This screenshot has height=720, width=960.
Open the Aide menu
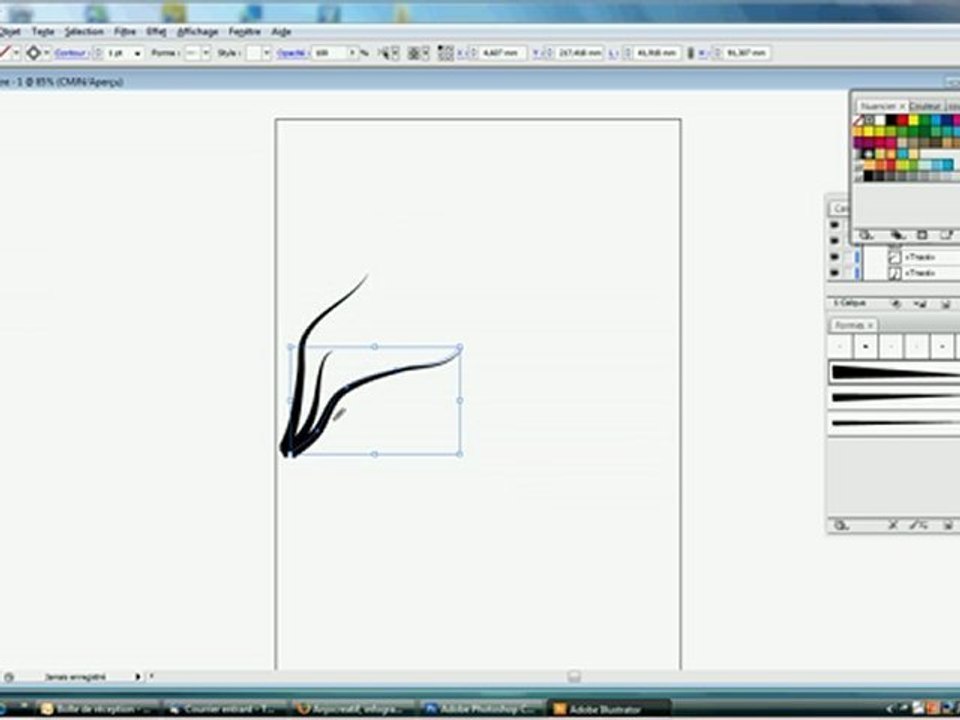281,31
